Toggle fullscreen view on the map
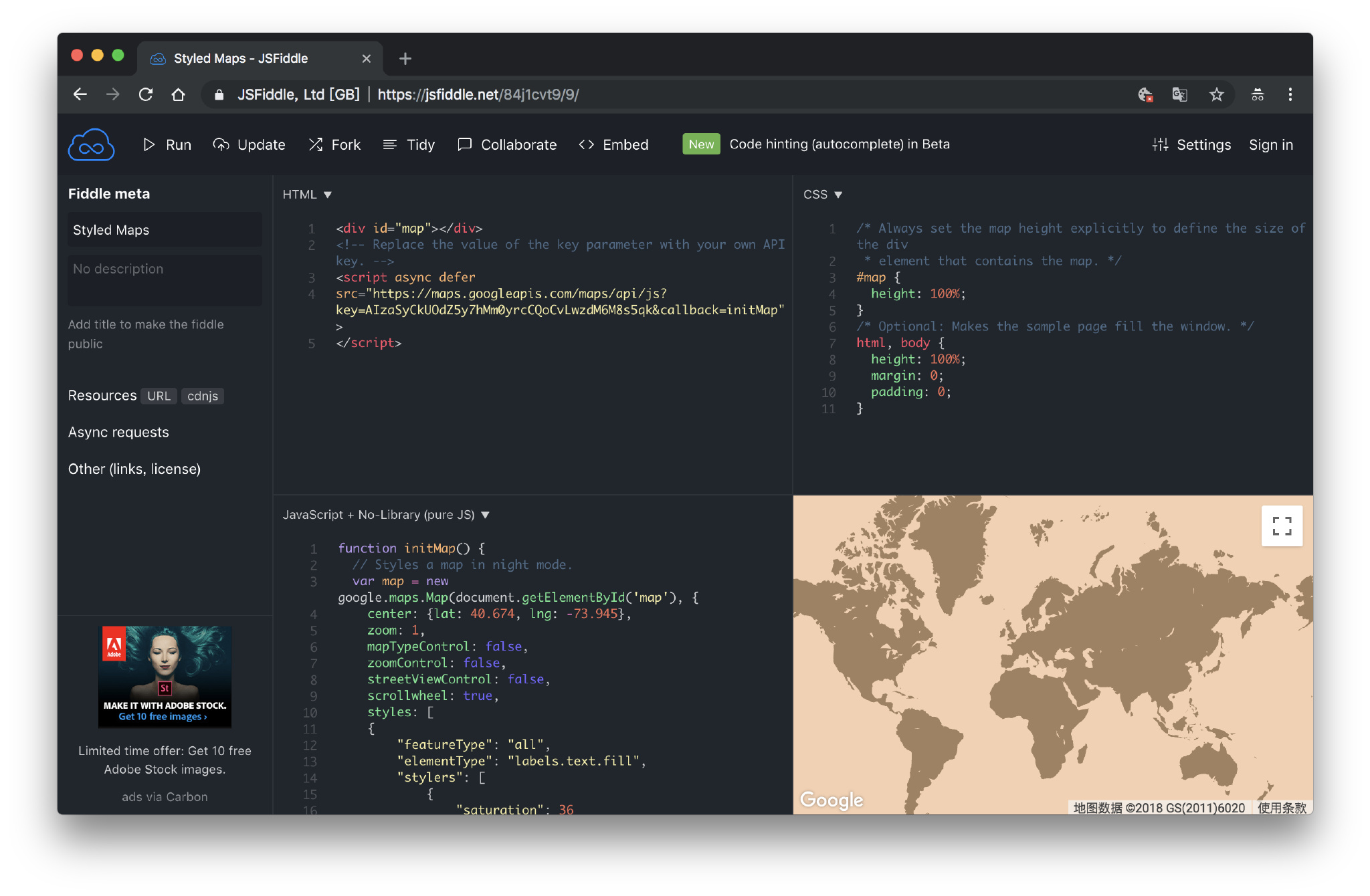This screenshot has height=896, width=1370. (x=1281, y=526)
